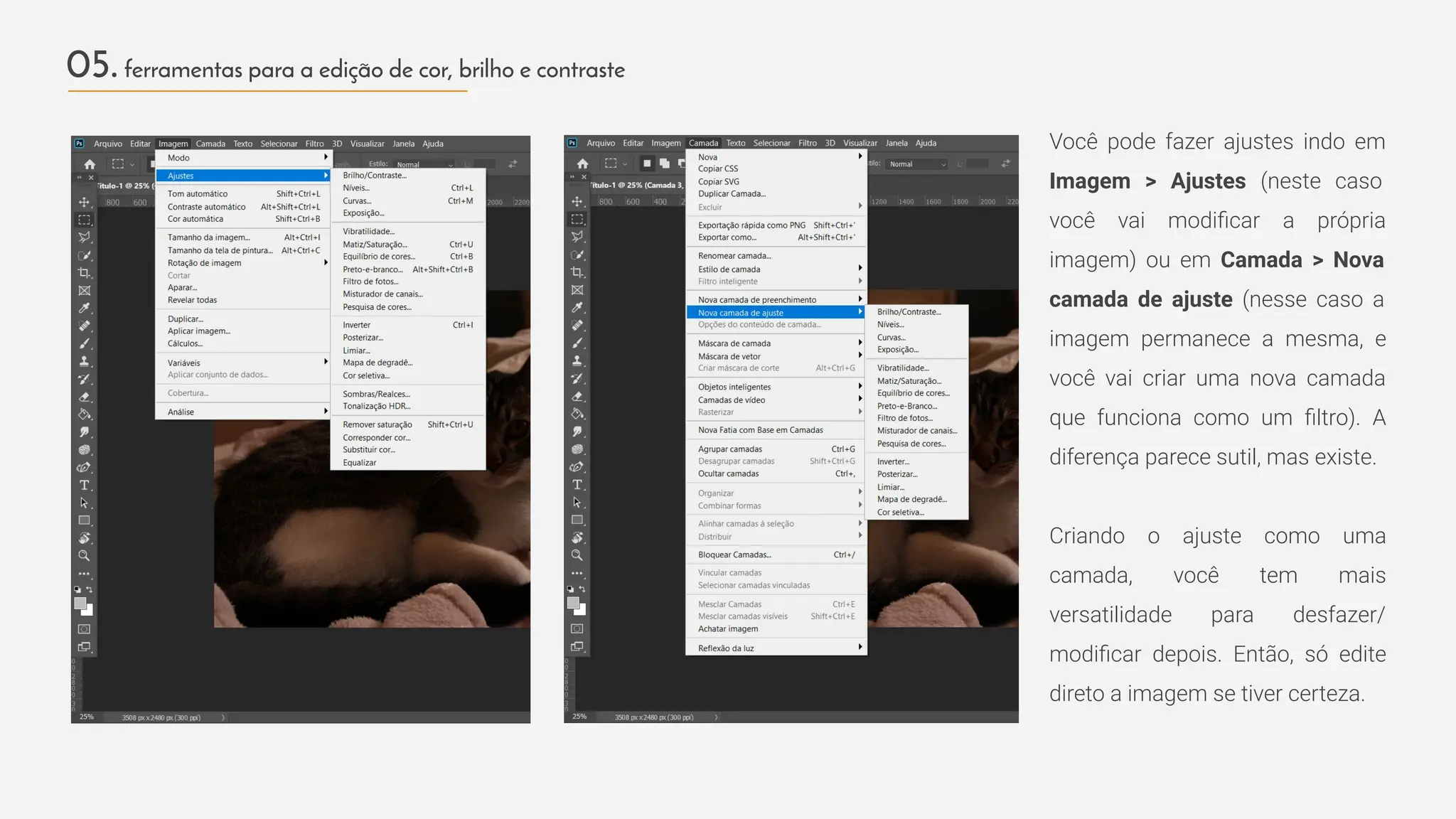
Task: Select the Zoom tool in right screenshot toolbar
Action: pos(577,555)
